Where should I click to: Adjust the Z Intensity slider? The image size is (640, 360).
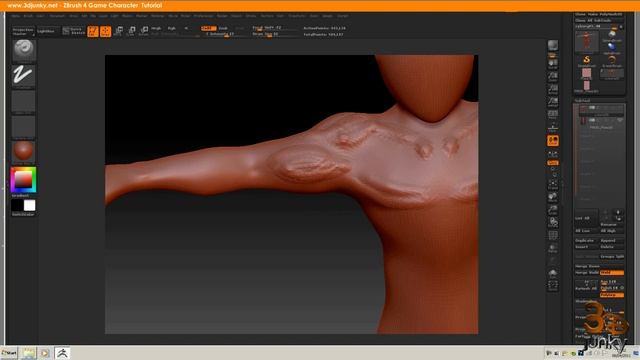pyautogui.click(x=223, y=34)
